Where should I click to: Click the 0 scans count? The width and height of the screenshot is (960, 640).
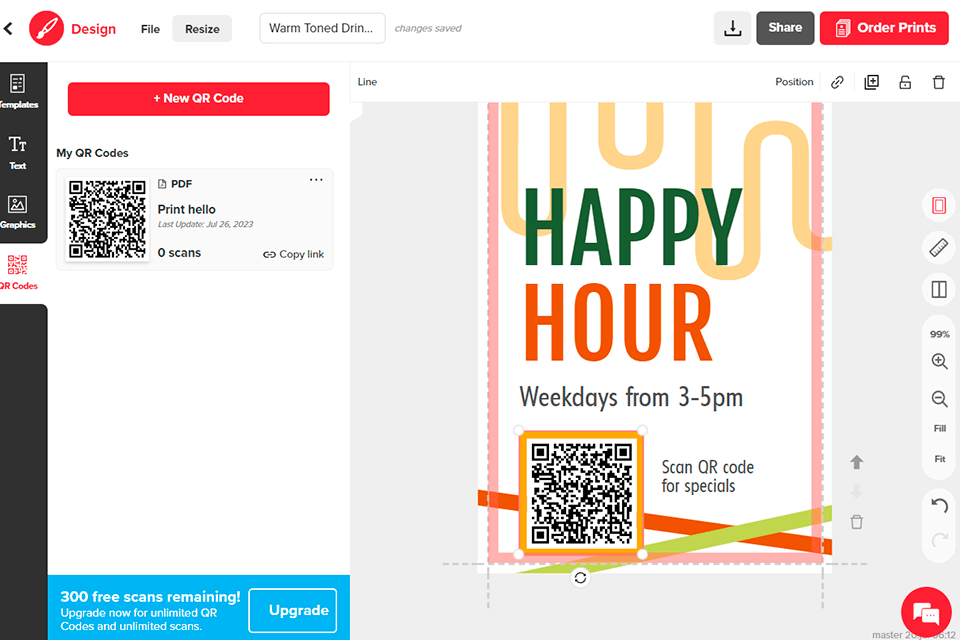pyautogui.click(x=179, y=253)
